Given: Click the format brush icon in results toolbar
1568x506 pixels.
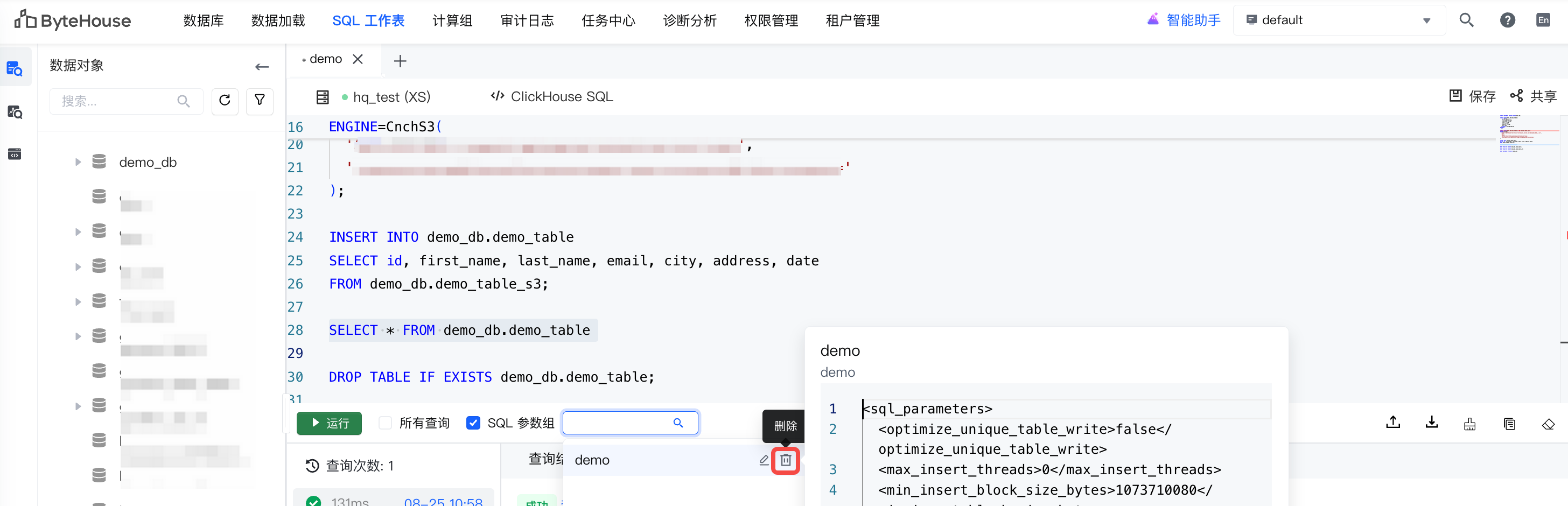Looking at the screenshot, I should tap(1470, 424).
